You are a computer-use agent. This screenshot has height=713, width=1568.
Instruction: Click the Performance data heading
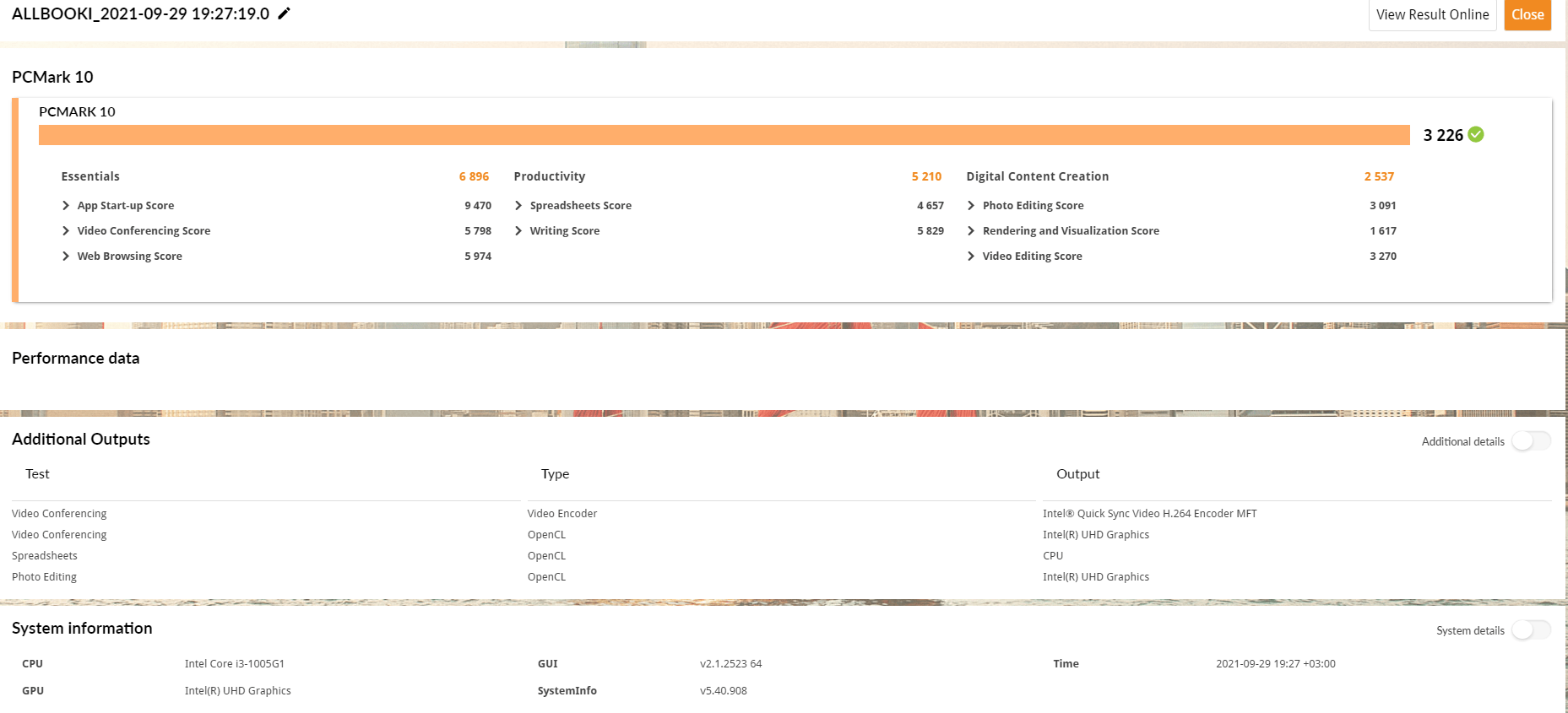[x=76, y=358]
